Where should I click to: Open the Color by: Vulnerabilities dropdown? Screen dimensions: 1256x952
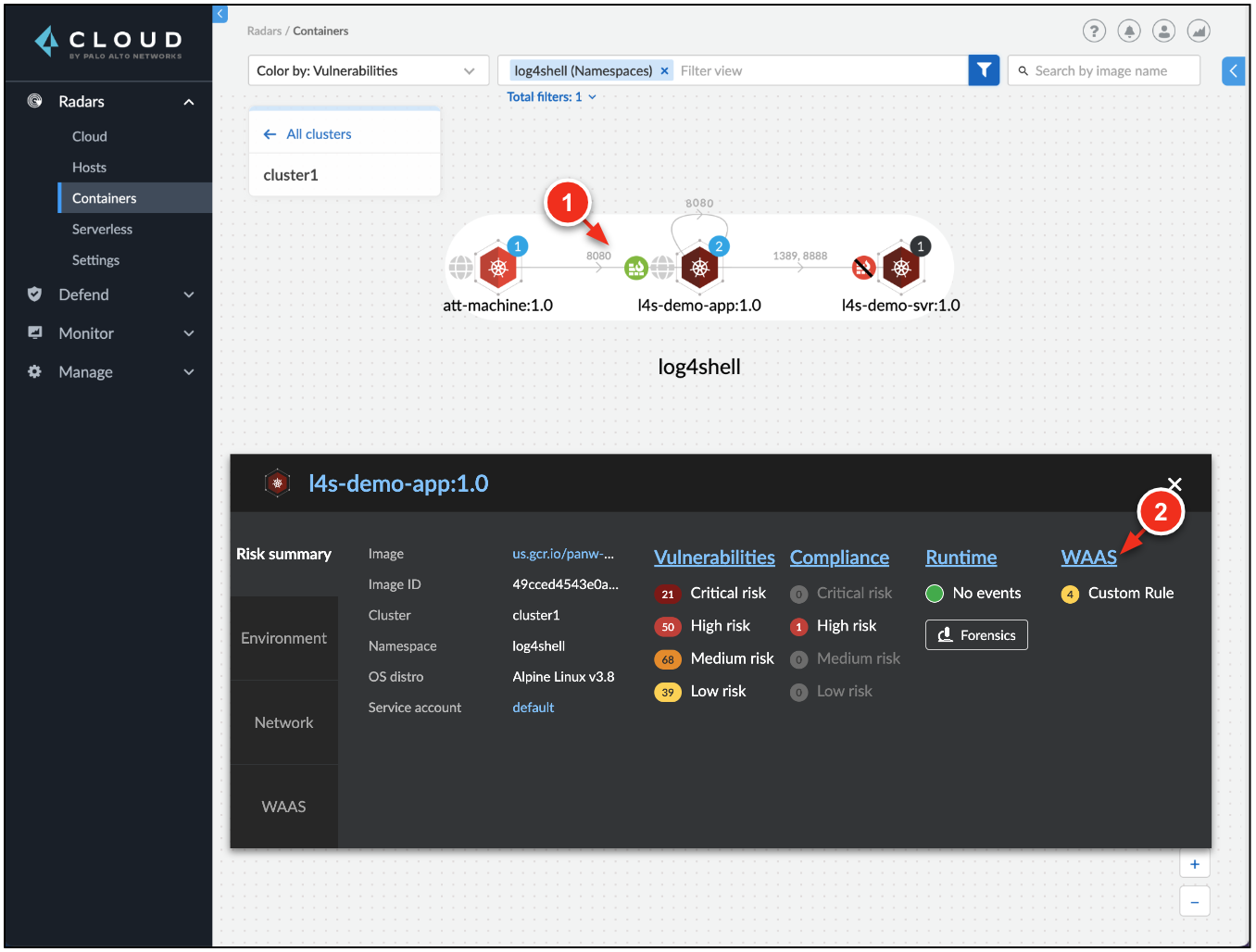tap(369, 70)
